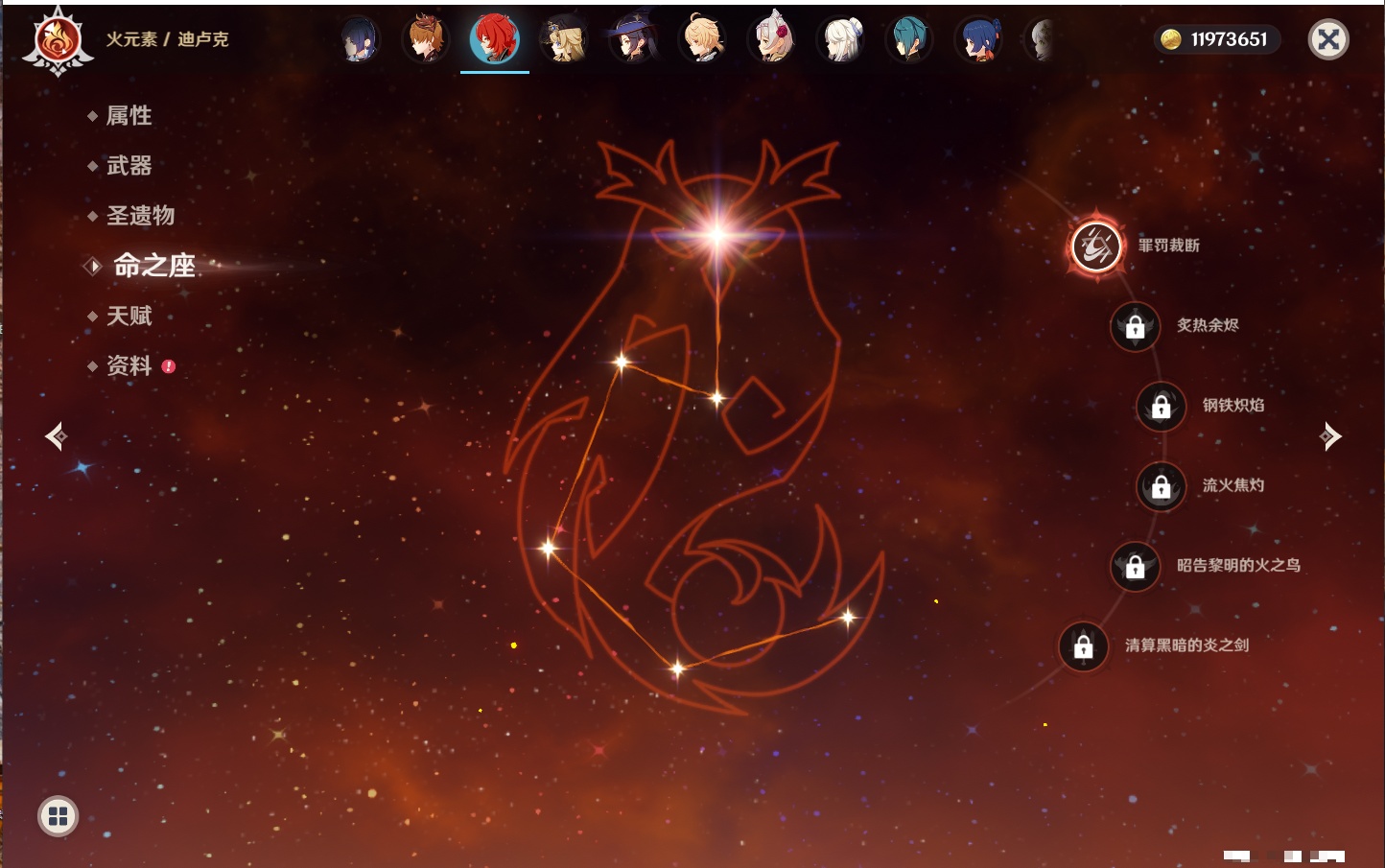Select the orange-brown haired character avatar
The width and height of the screenshot is (1385, 868).
(x=426, y=39)
